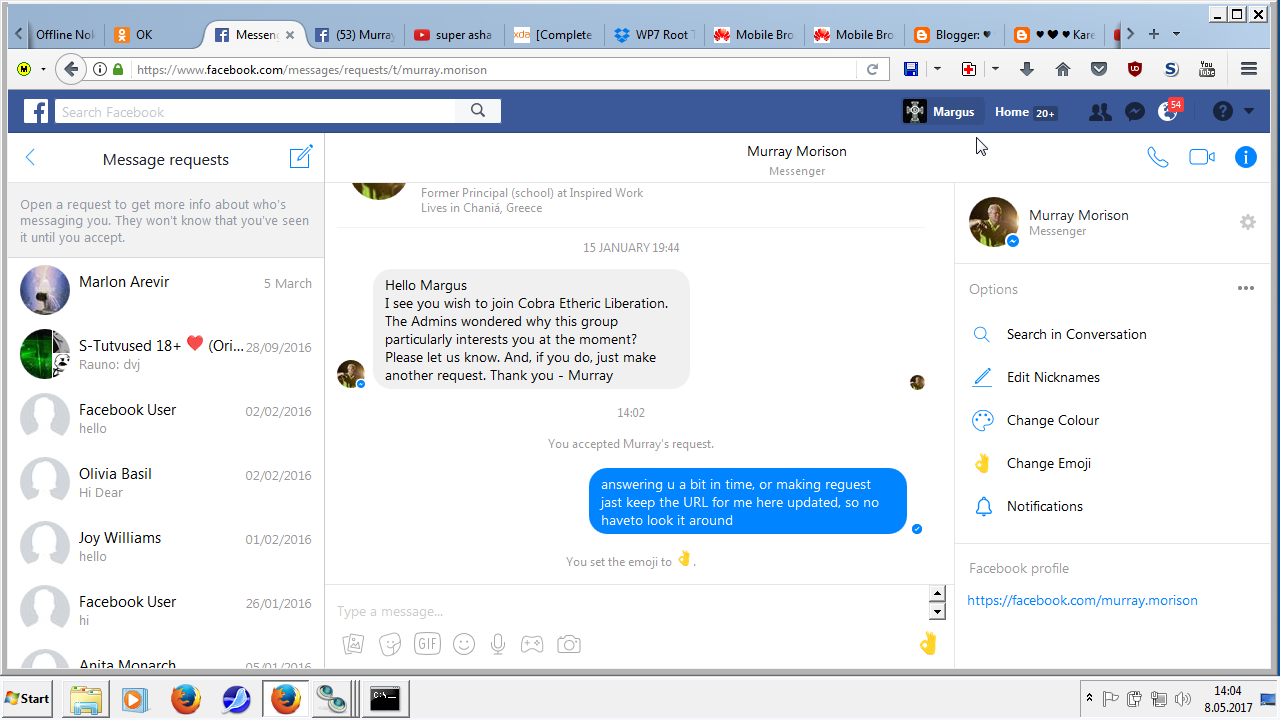Open Facebook User request dated 26/01/2016

[166, 610]
